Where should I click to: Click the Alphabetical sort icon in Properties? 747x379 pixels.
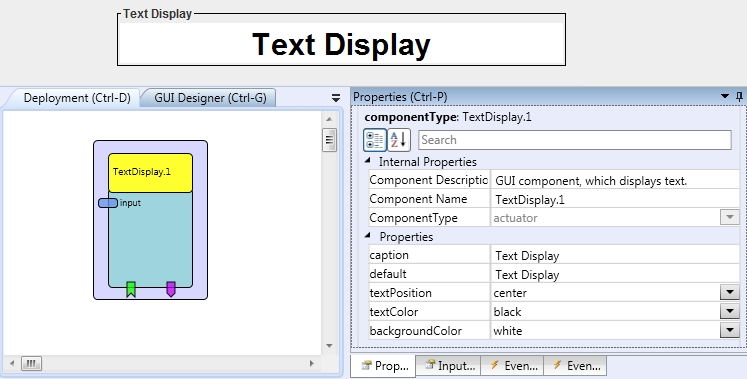(x=399, y=140)
